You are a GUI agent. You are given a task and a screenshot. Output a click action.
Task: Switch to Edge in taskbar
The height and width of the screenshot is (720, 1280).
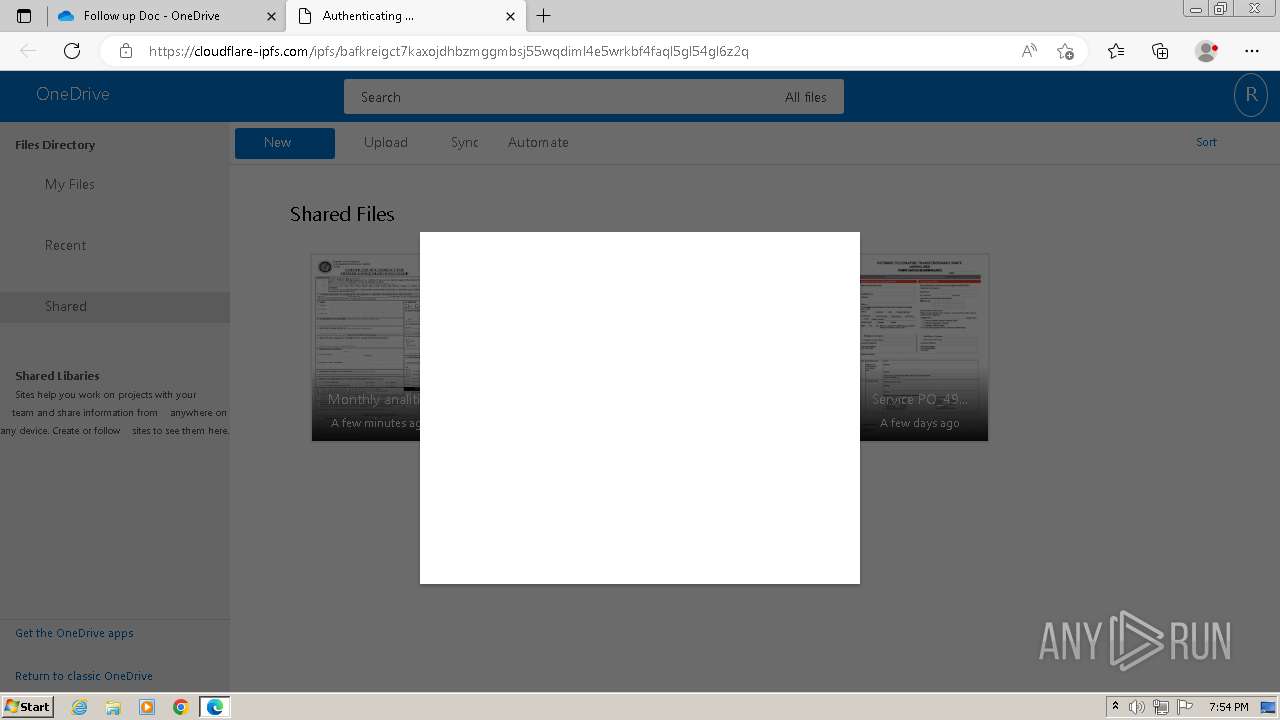tap(215, 707)
